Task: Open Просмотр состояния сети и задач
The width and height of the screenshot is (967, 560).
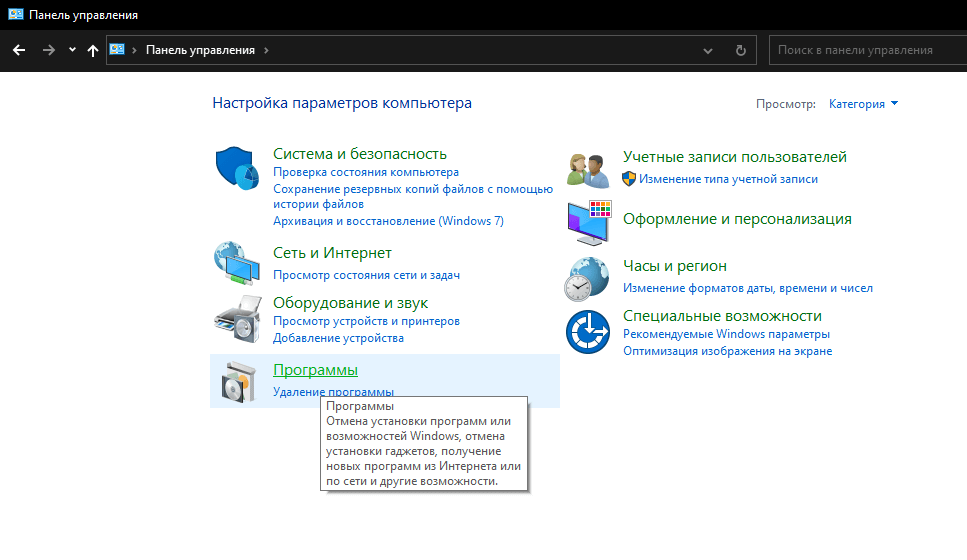Action: click(366, 275)
